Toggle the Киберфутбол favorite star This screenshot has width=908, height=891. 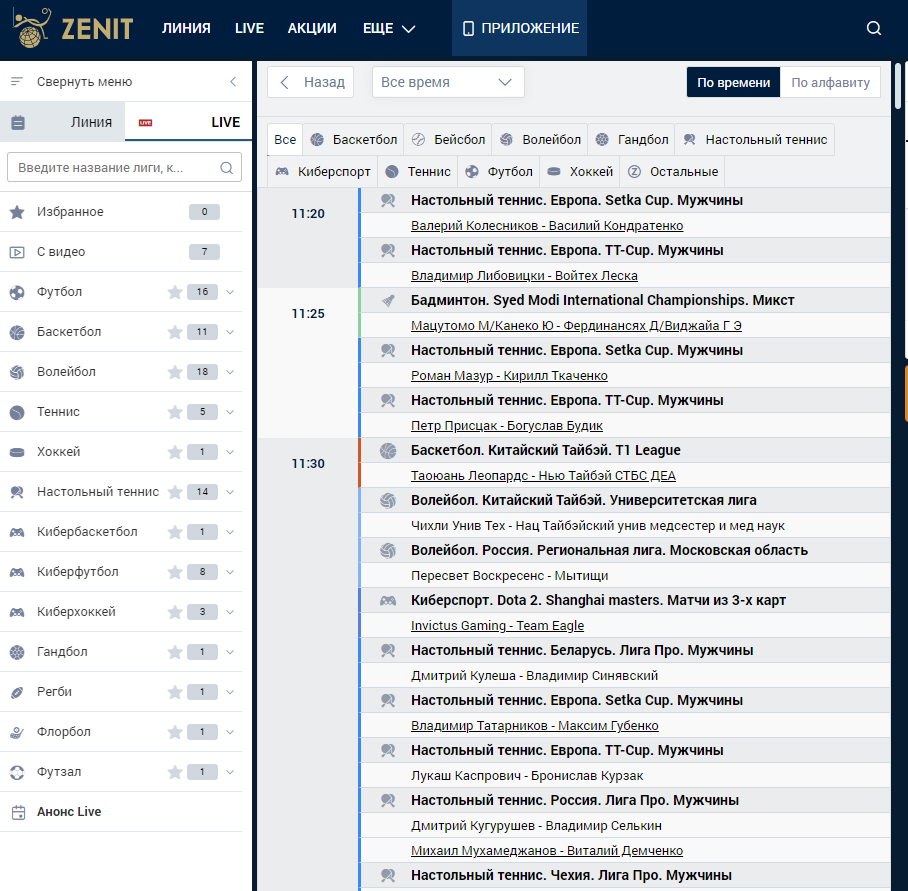[175, 572]
